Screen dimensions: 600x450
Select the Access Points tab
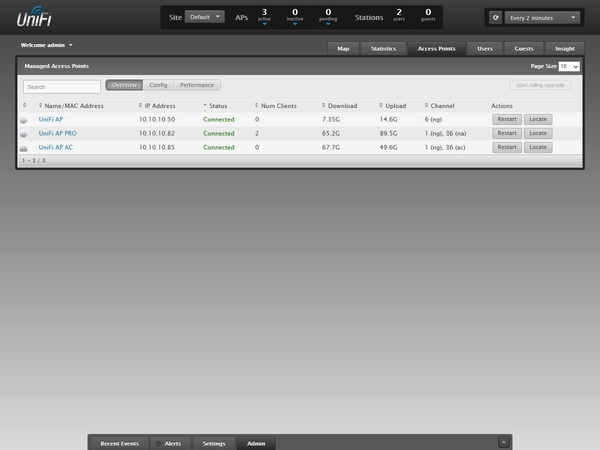[437, 49]
